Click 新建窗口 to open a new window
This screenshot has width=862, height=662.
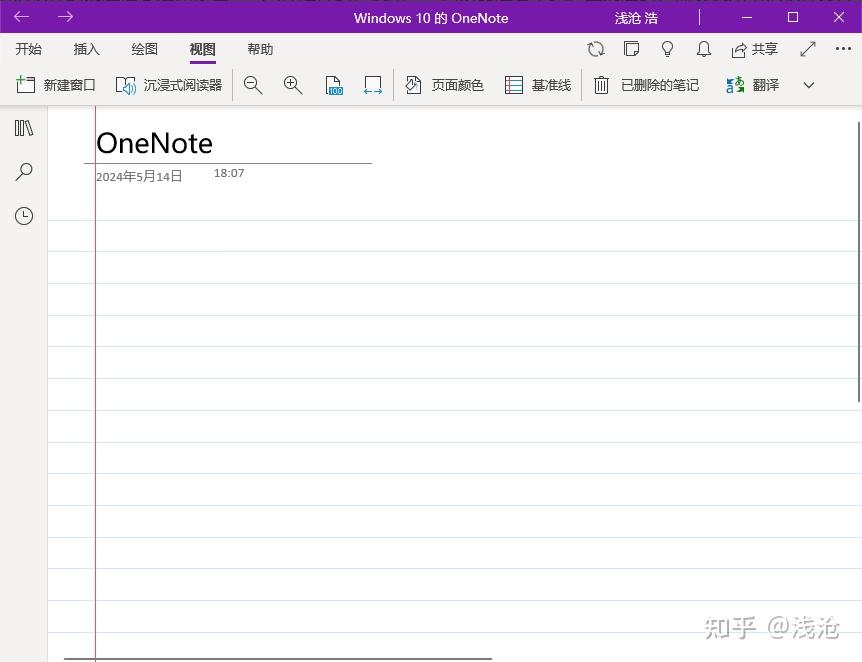click(56, 85)
